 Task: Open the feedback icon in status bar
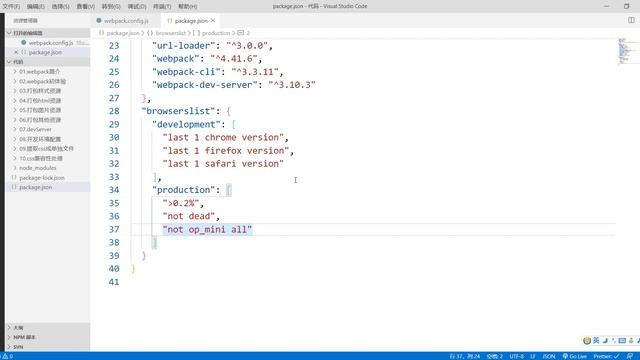click(x=630, y=356)
